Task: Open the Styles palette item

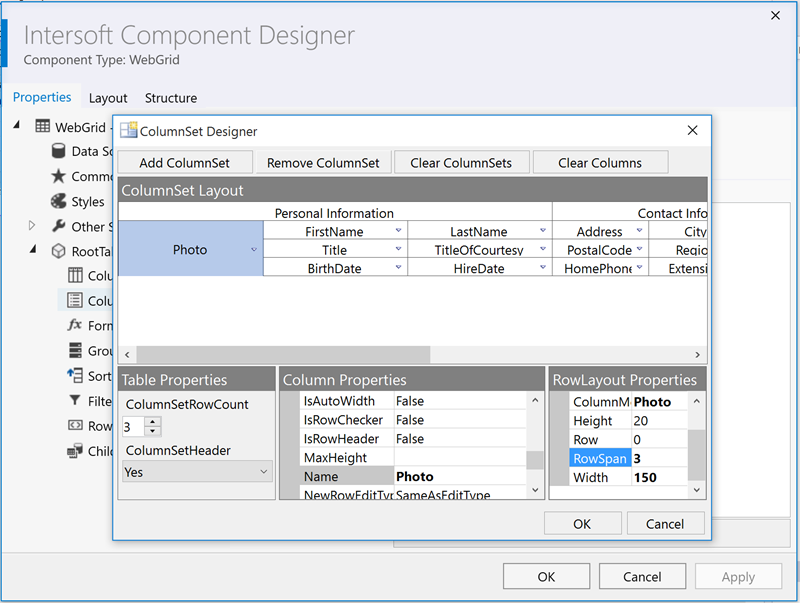Action: click(x=57, y=201)
